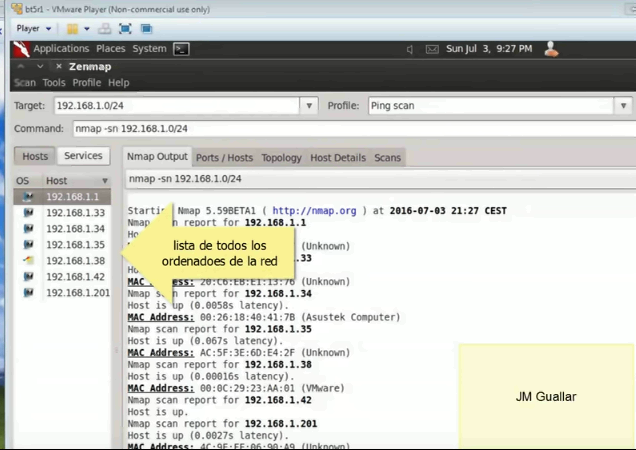Click the OS icon beside host 192.168.1.201
The width and height of the screenshot is (636, 450).
(x=27, y=293)
